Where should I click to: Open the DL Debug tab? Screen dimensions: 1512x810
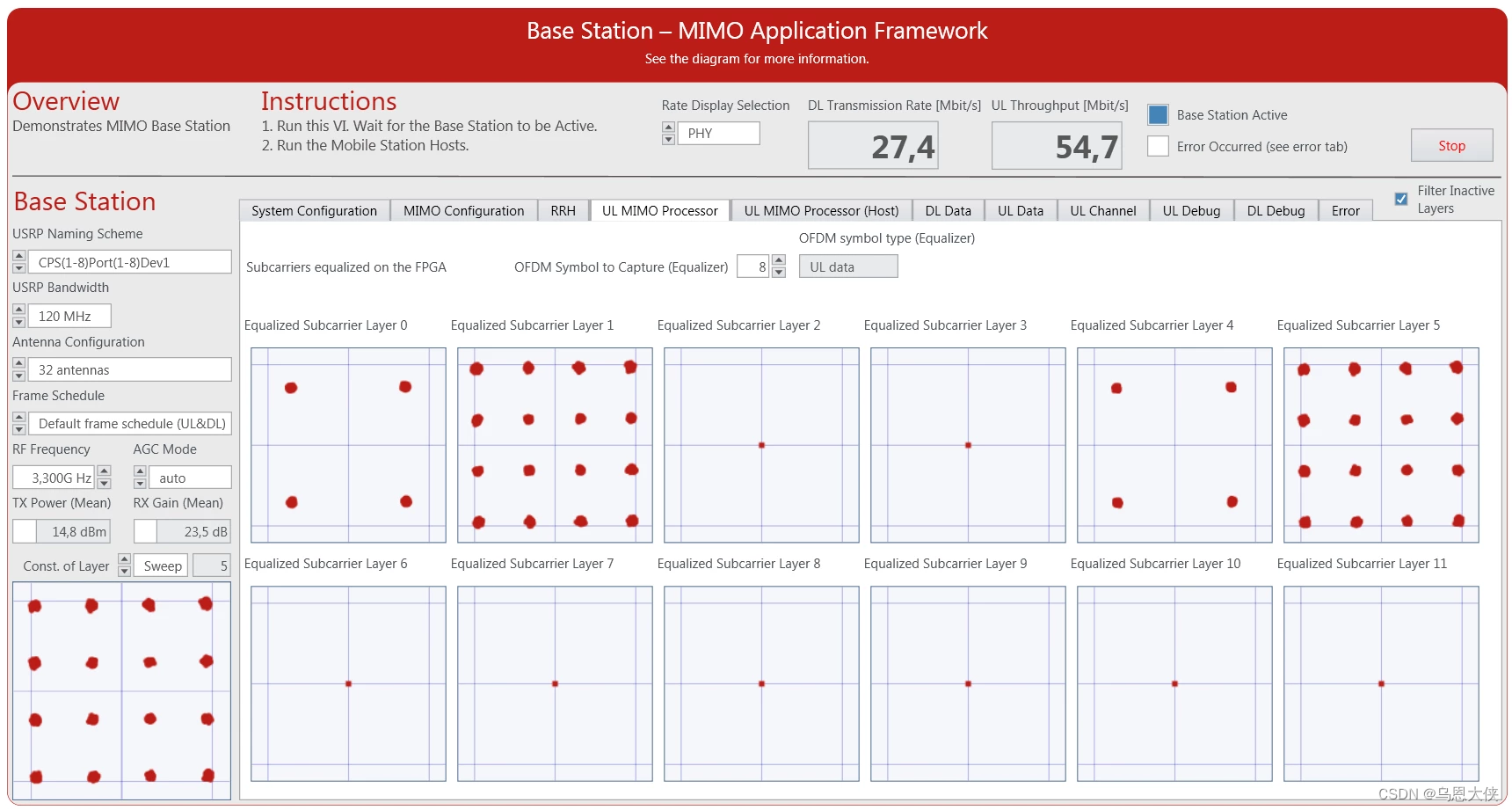pos(1276,211)
